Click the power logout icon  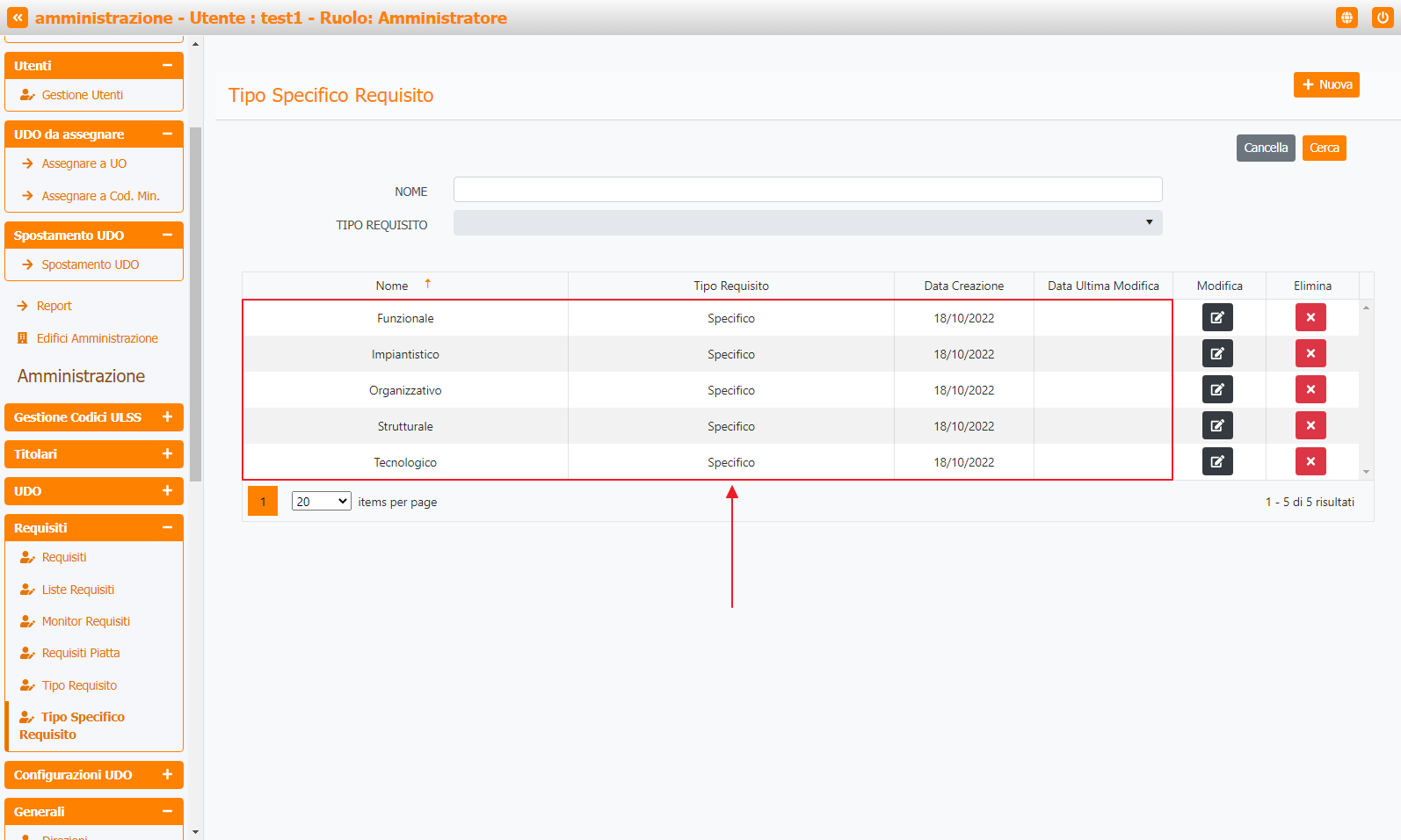pos(1383,18)
